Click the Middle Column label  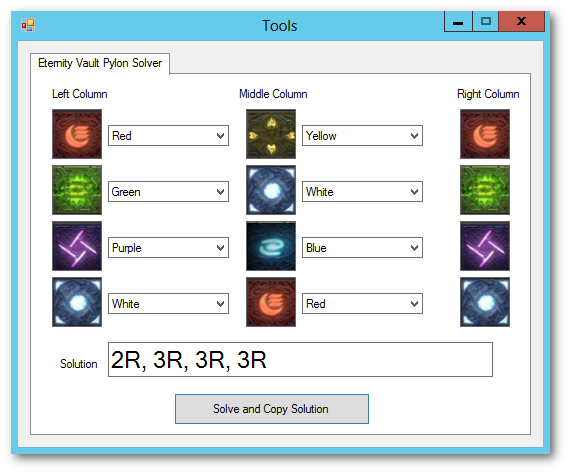(x=273, y=94)
